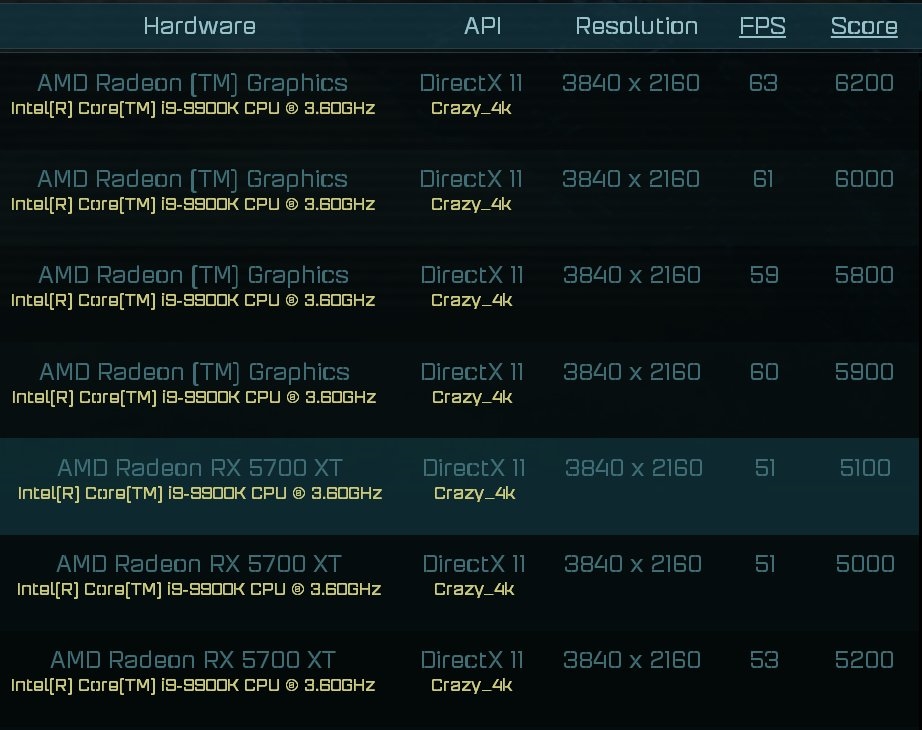922x730 pixels.
Task: Click the API column header
Action: click(x=483, y=26)
